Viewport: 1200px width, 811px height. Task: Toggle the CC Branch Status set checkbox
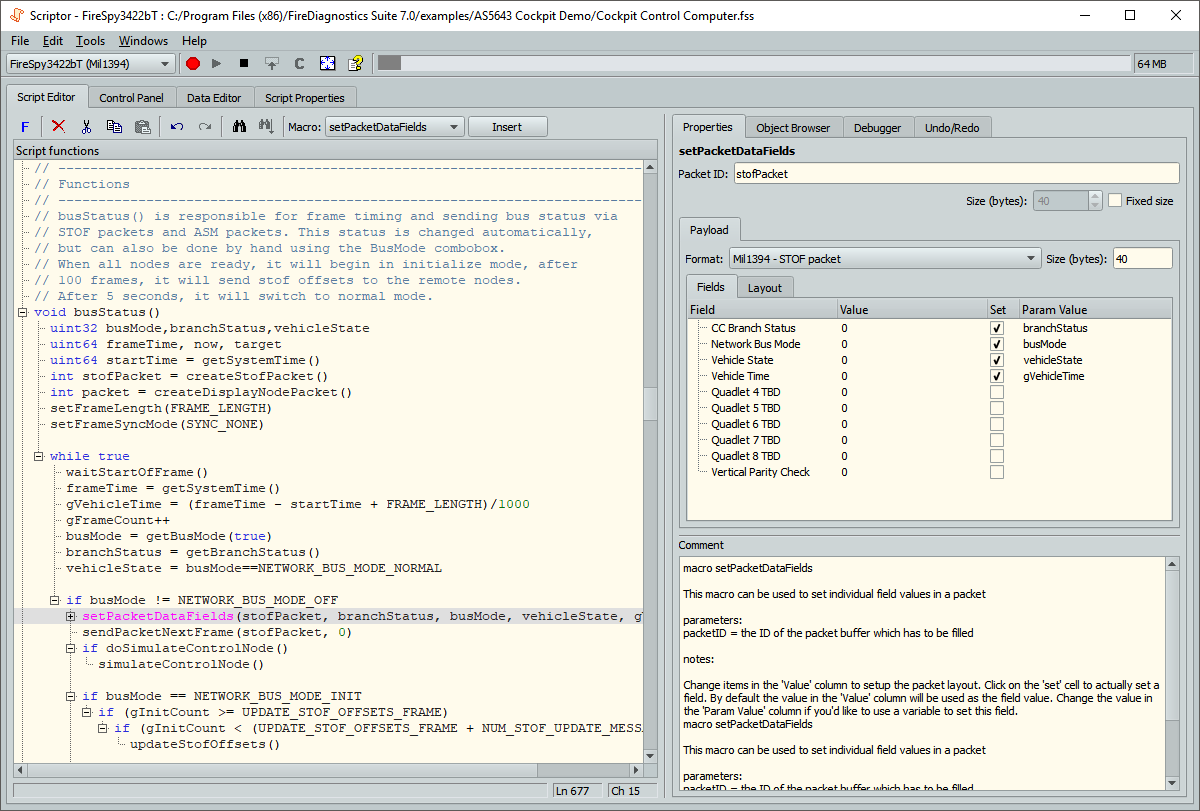point(997,328)
